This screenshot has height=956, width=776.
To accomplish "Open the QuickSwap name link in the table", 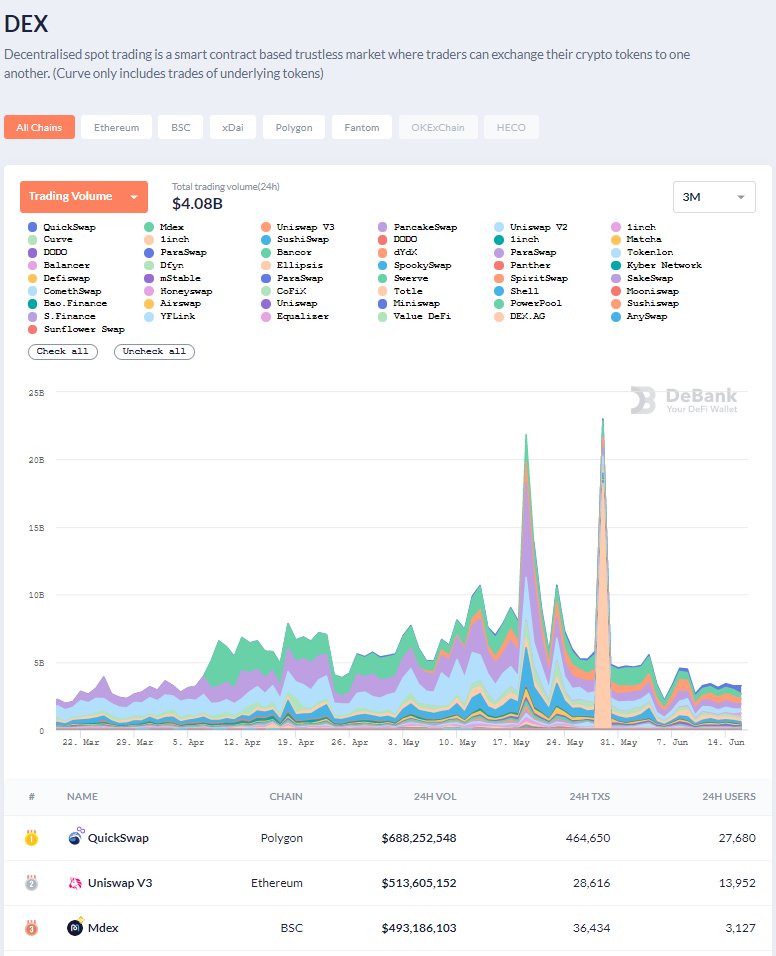I will click(118, 838).
